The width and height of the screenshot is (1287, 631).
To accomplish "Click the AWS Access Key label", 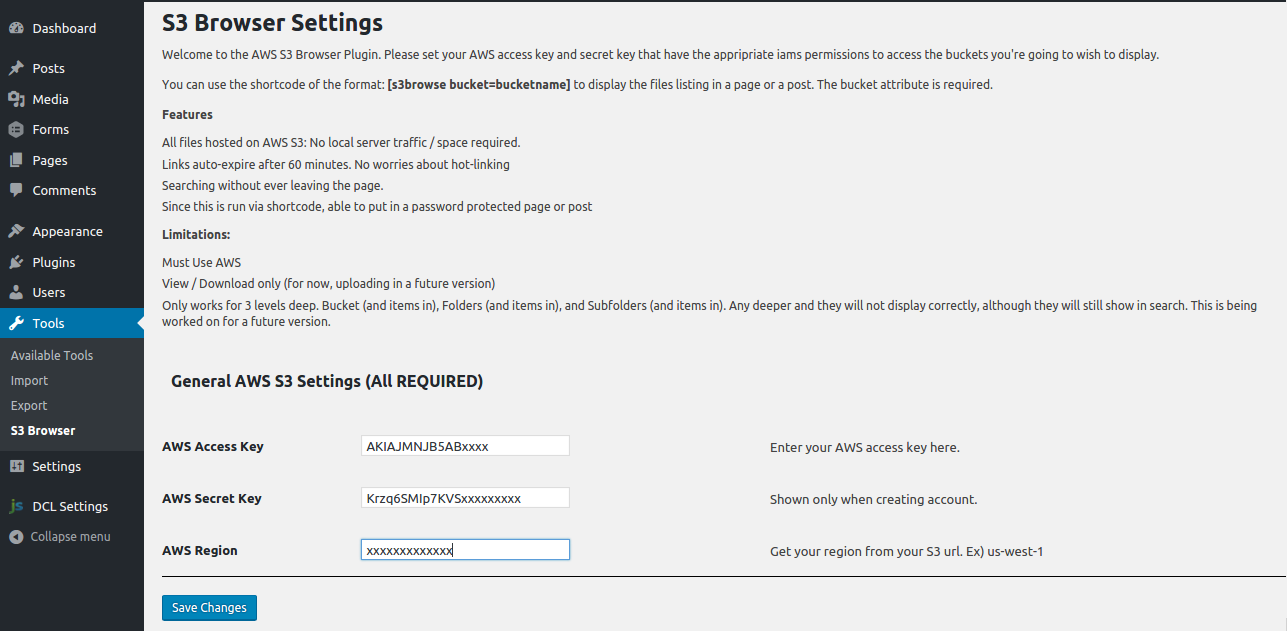I will 213,446.
